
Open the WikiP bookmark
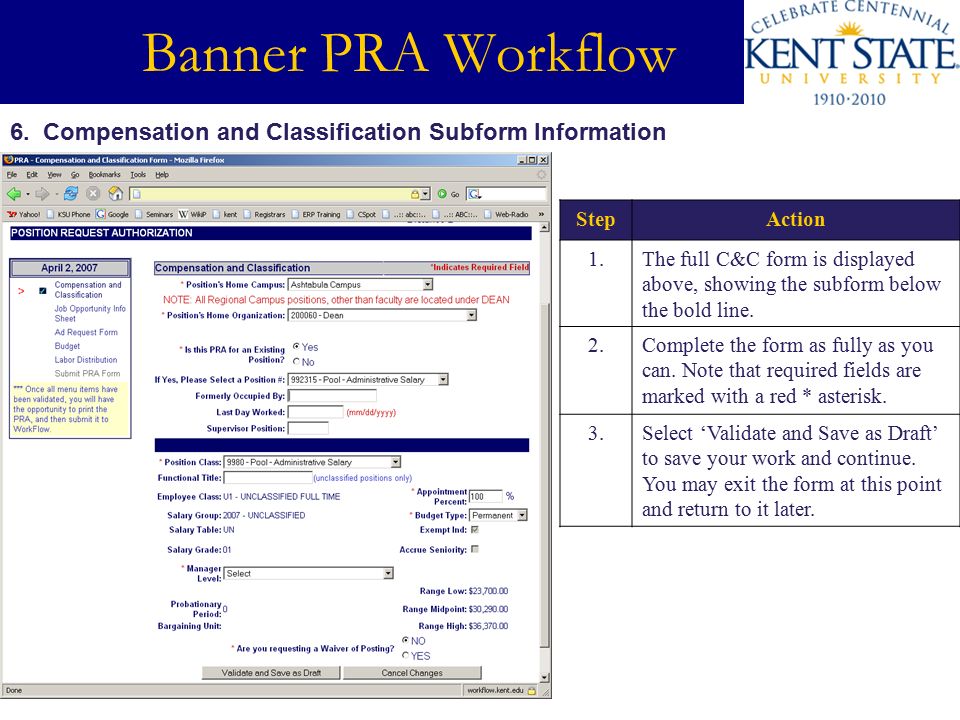(193, 214)
